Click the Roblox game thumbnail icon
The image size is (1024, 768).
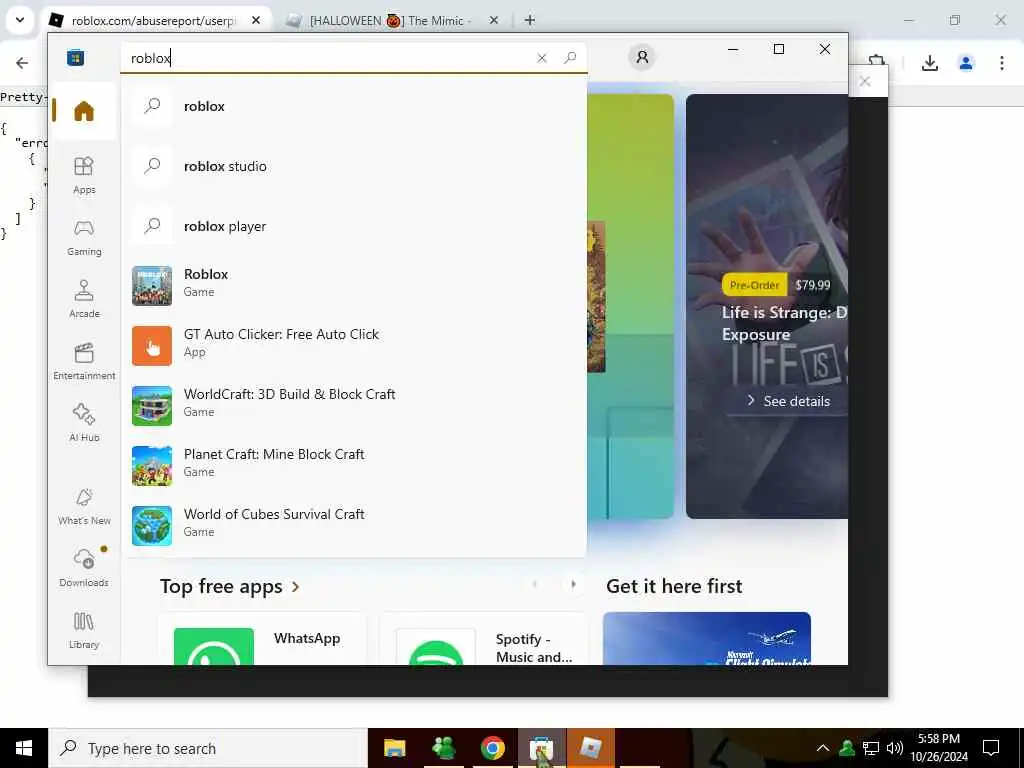[x=152, y=285]
